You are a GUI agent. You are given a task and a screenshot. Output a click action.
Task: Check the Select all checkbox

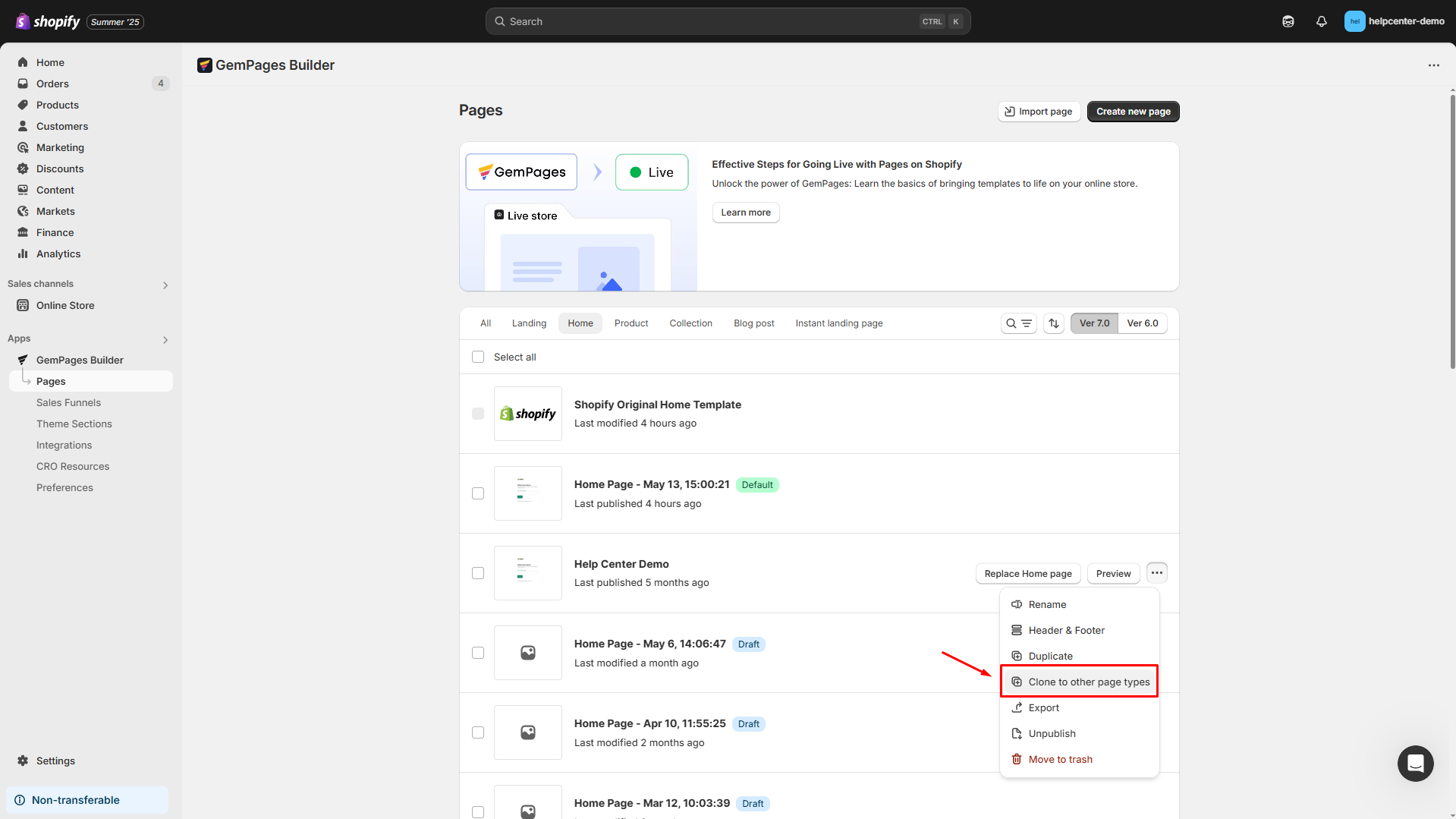(478, 357)
